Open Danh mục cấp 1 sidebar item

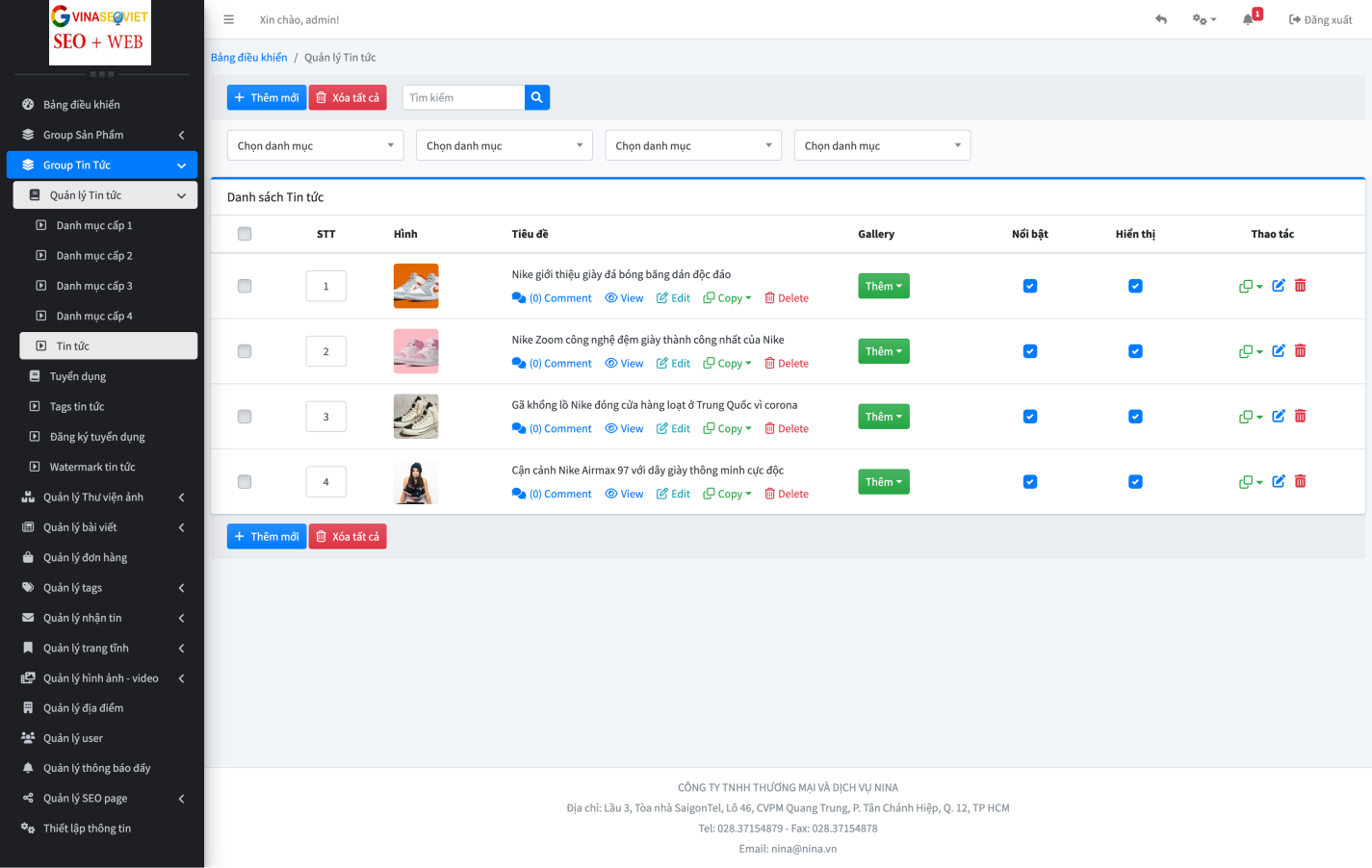[x=108, y=225]
